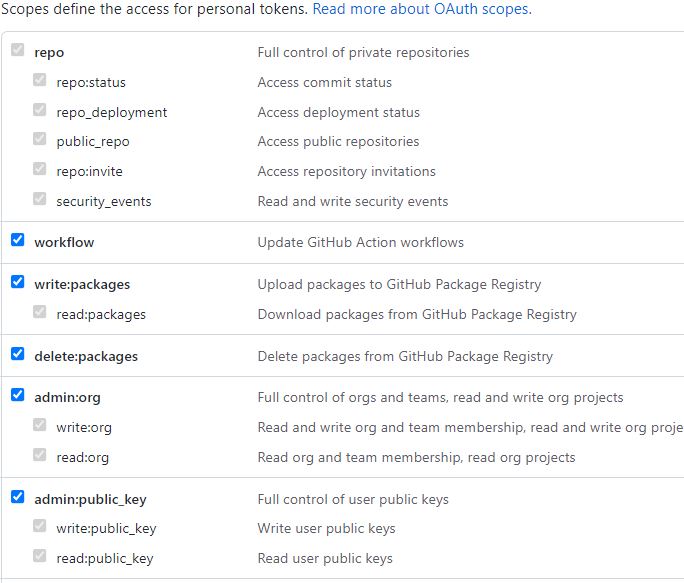684x583 pixels.
Task: Toggle the read:packages checkbox
Action: (x=40, y=312)
